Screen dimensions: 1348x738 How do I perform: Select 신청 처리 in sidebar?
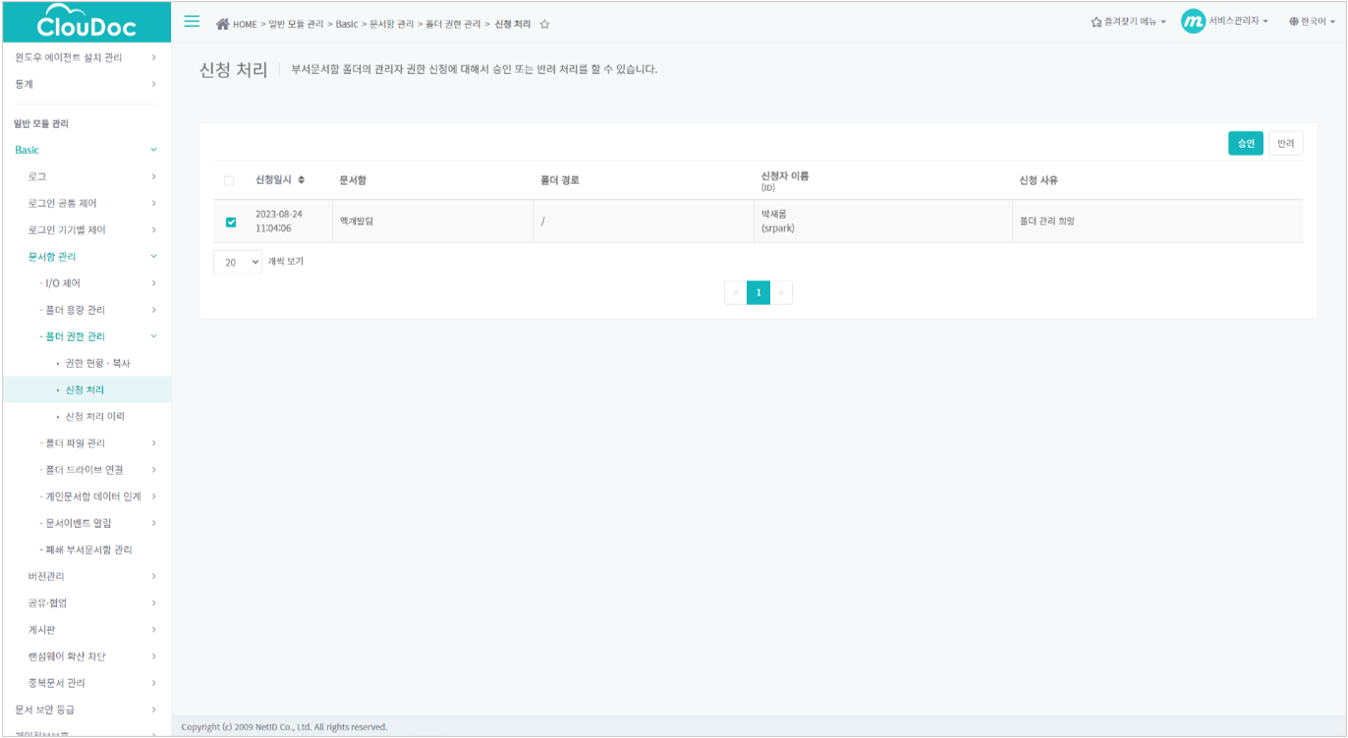86,390
